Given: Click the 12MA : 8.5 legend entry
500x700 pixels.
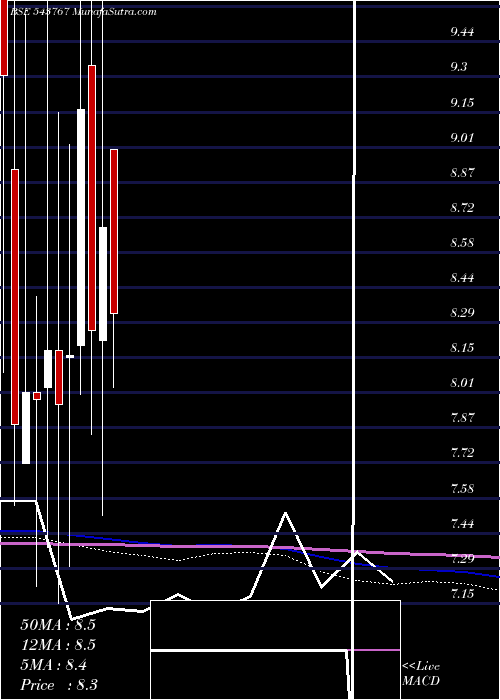Looking at the screenshot, I should pyautogui.click(x=58, y=645).
